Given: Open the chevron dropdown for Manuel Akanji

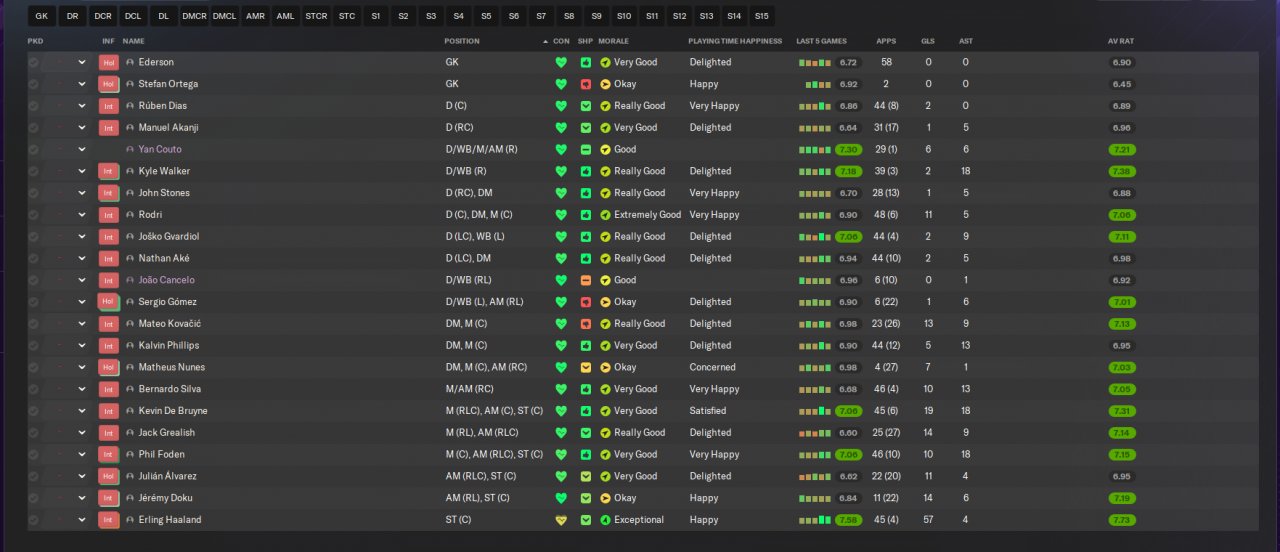Looking at the screenshot, I should coord(82,128).
